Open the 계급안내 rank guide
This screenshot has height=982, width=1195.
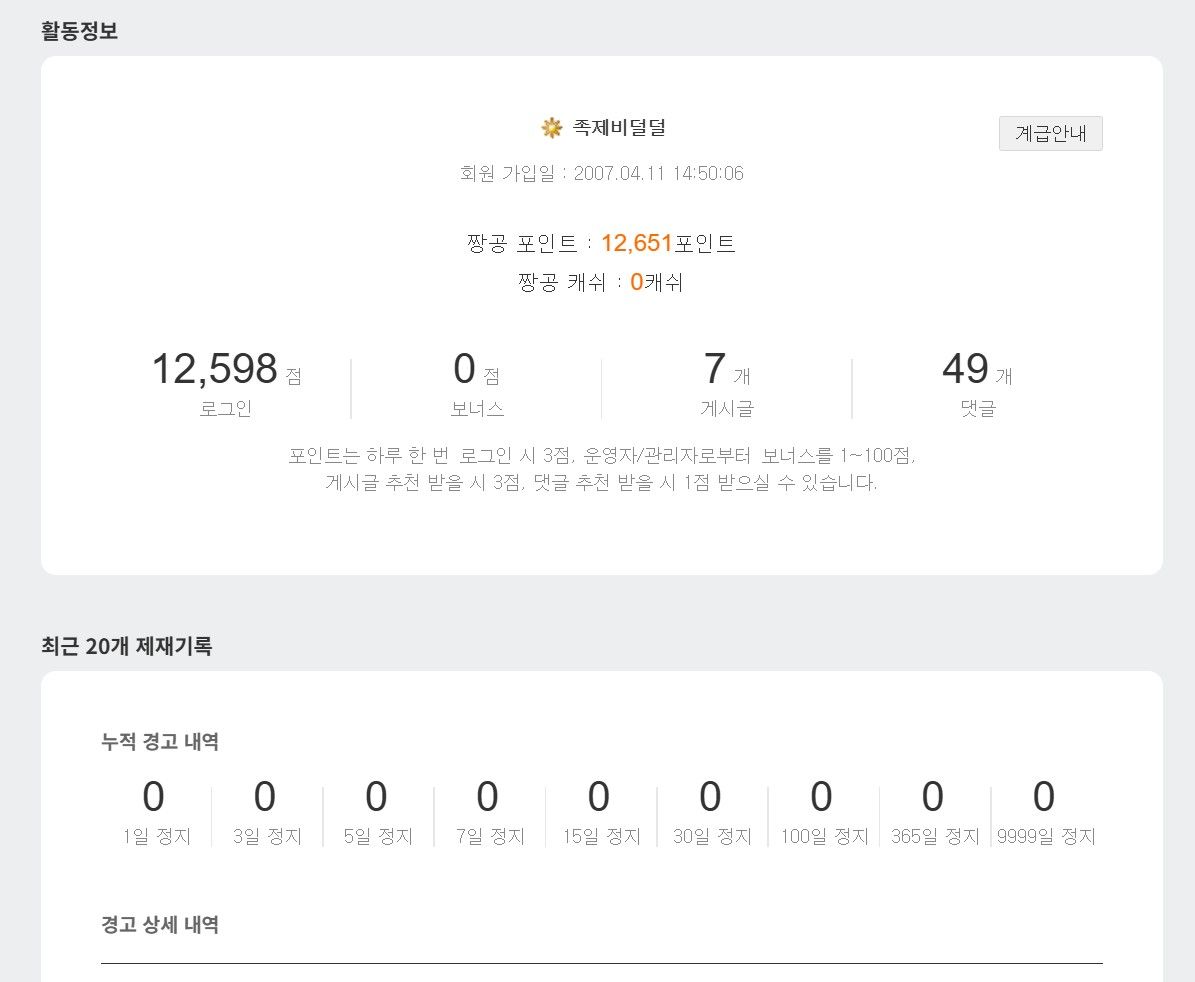(1050, 133)
